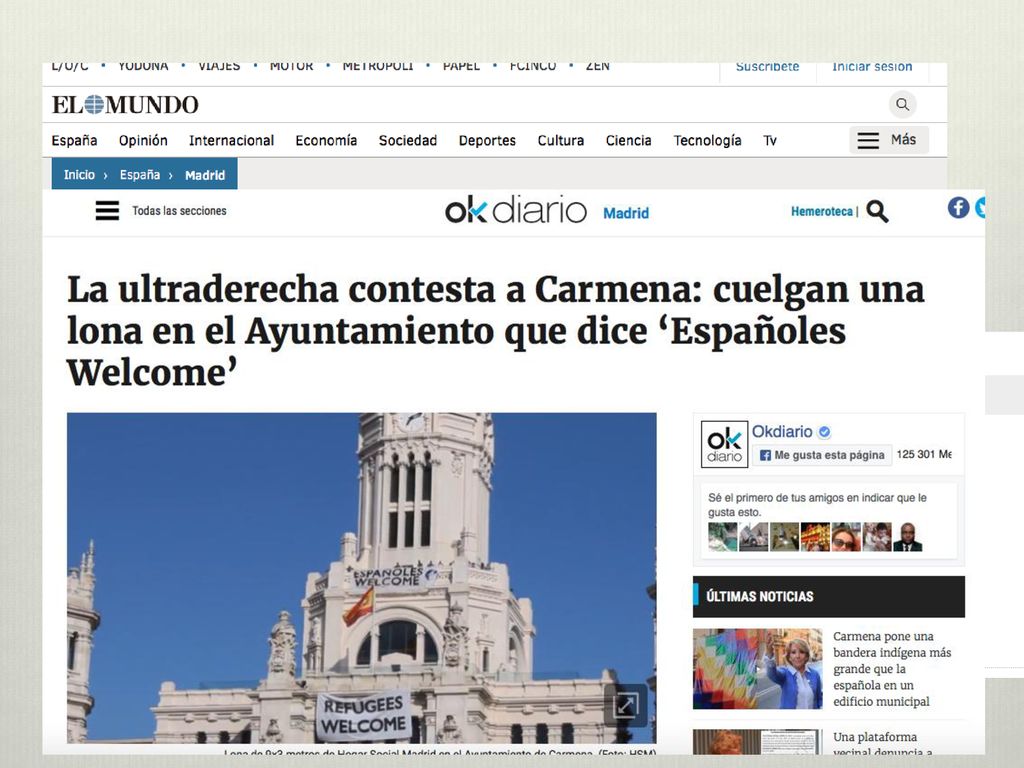The width and height of the screenshot is (1024, 768).
Task: Click the Ayuntamiento main article photo
Action: [x=362, y=577]
